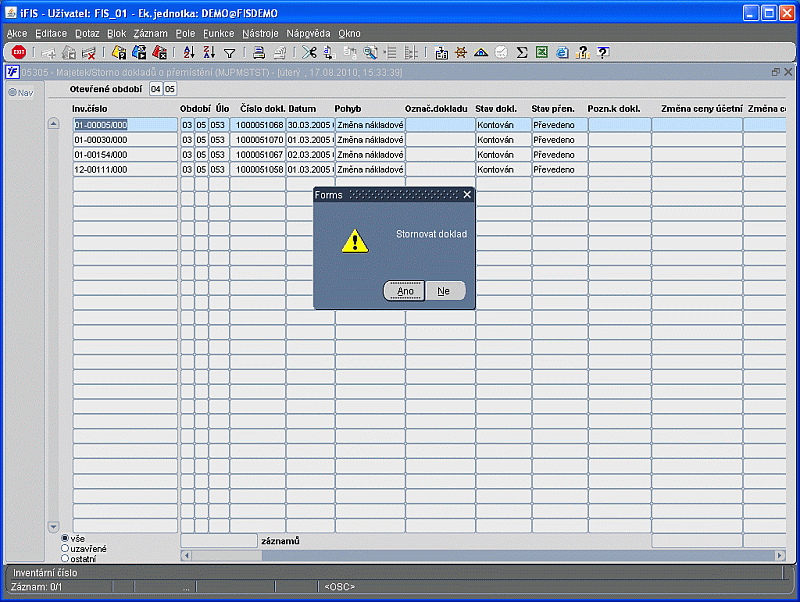
Task: Click the open period field '05'
Action: (170, 89)
